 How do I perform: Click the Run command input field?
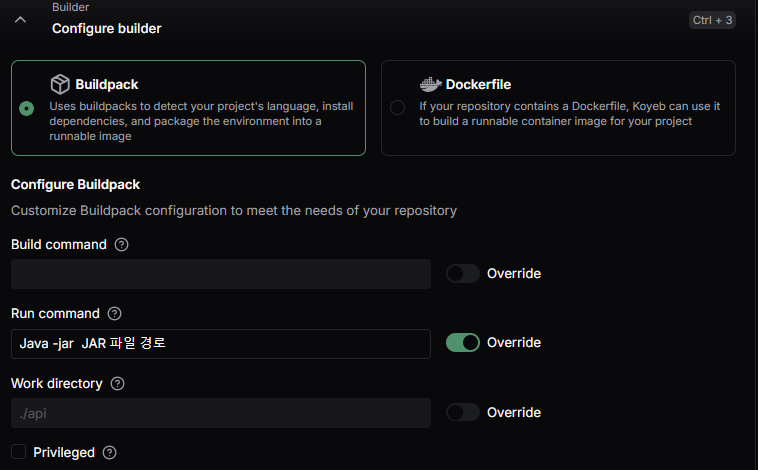[x=221, y=344]
